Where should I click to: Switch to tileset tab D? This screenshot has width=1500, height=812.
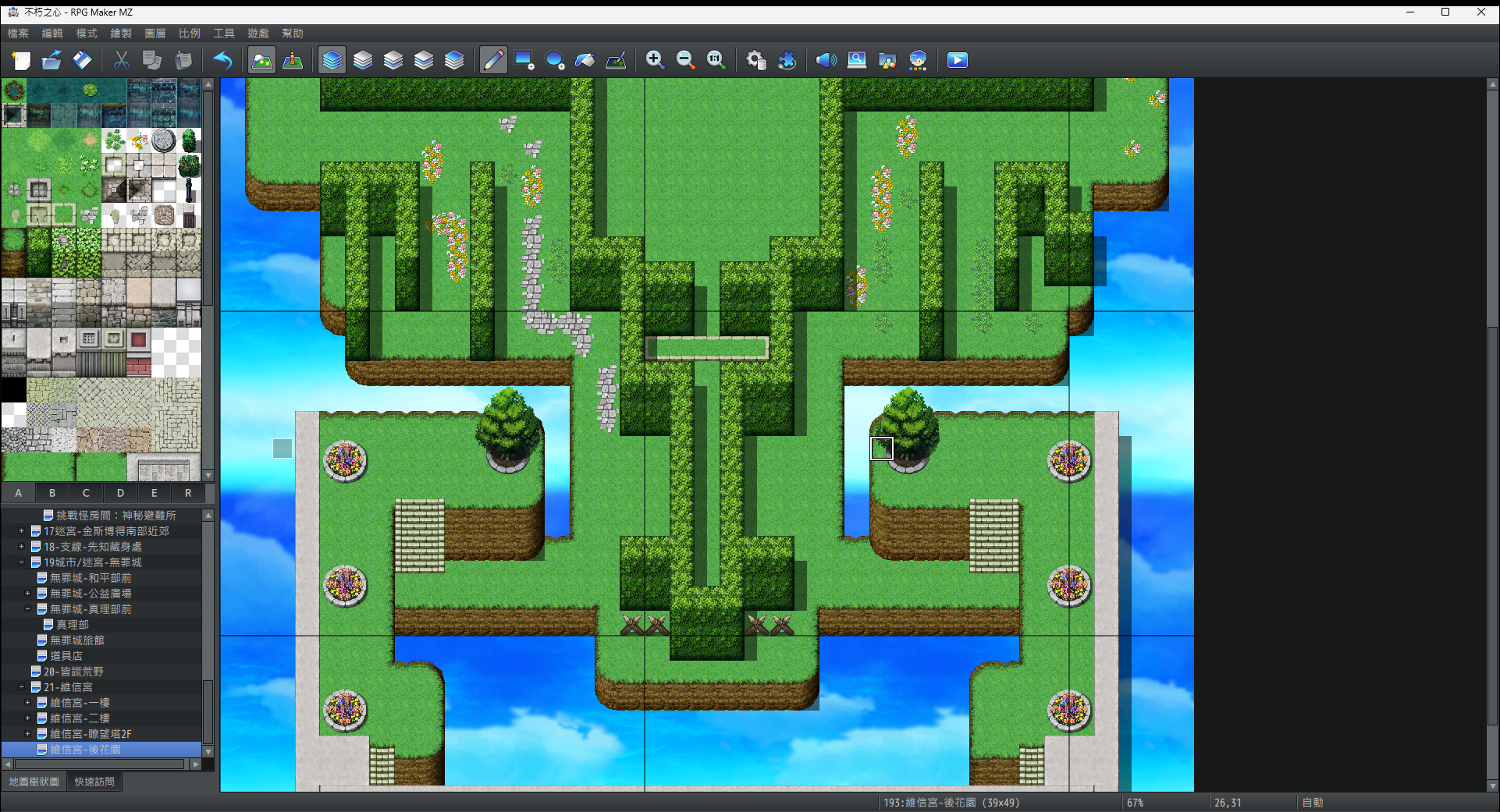pos(120,493)
